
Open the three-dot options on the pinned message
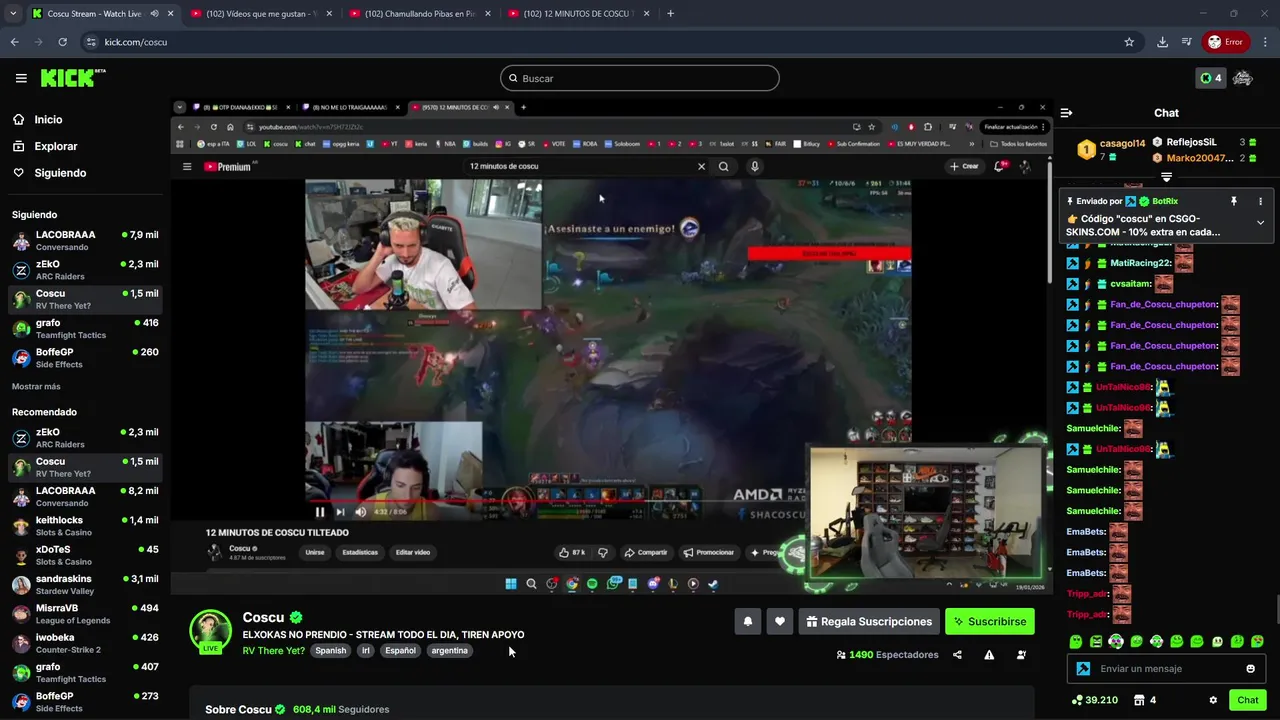pos(1260,201)
